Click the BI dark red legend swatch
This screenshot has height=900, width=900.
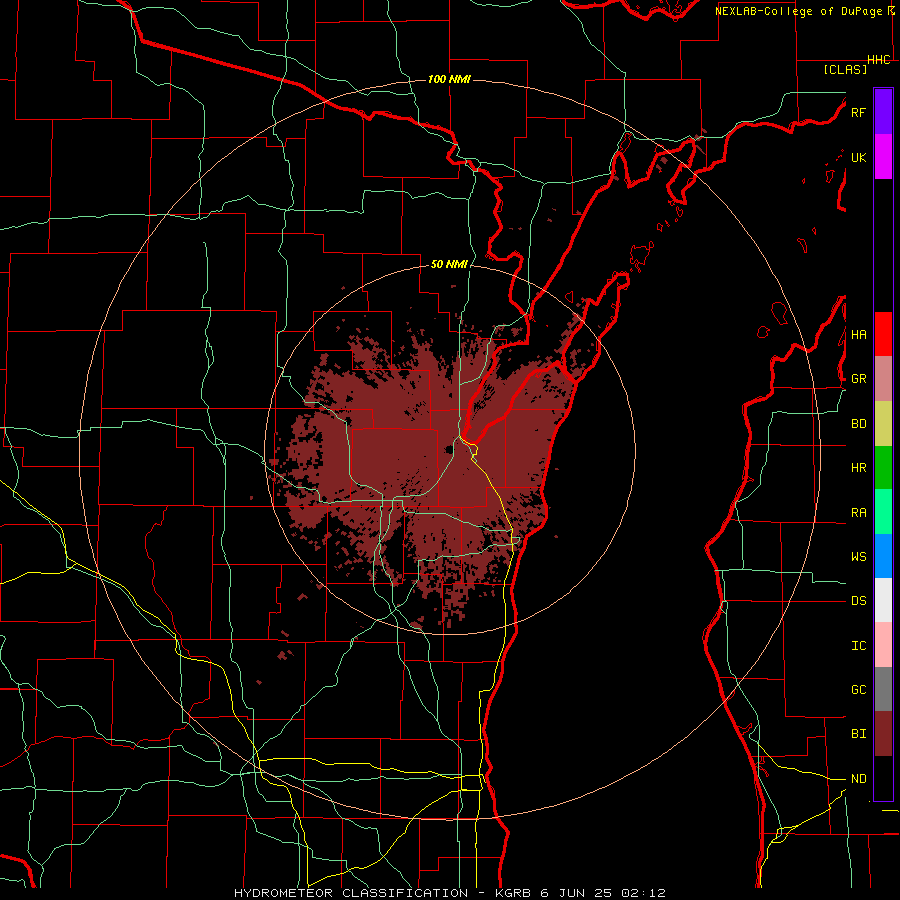883,734
